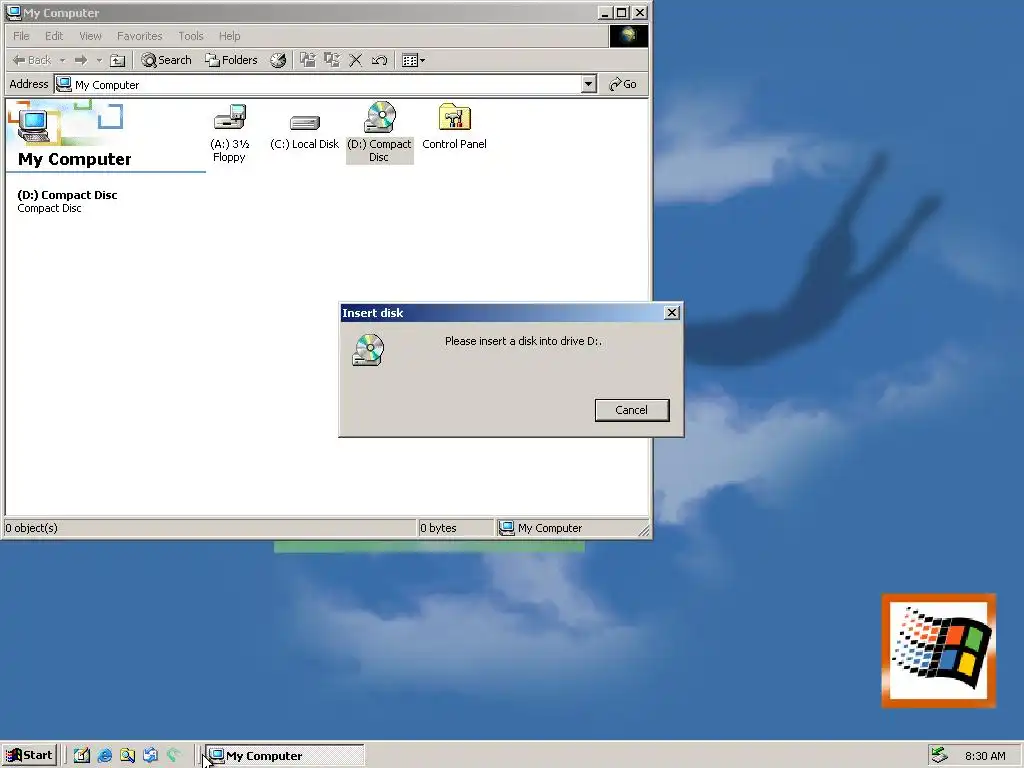This screenshot has height=768, width=1024.
Task: Open the Tools menu
Action: tap(191, 36)
